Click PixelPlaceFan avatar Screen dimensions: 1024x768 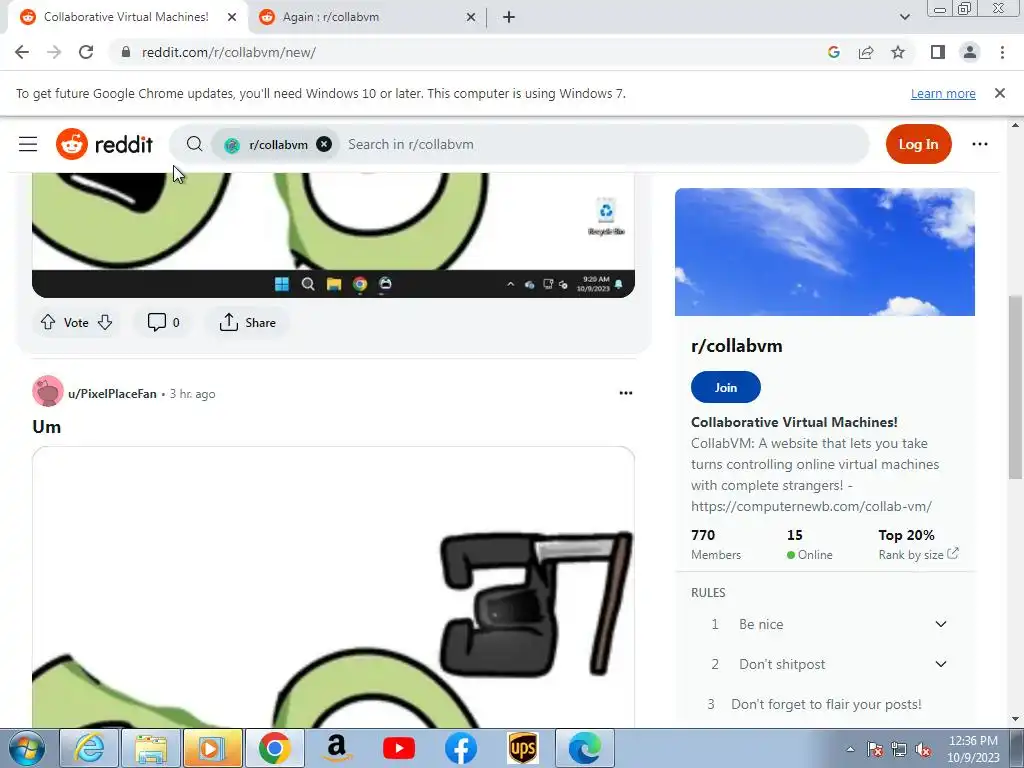(48, 391)
